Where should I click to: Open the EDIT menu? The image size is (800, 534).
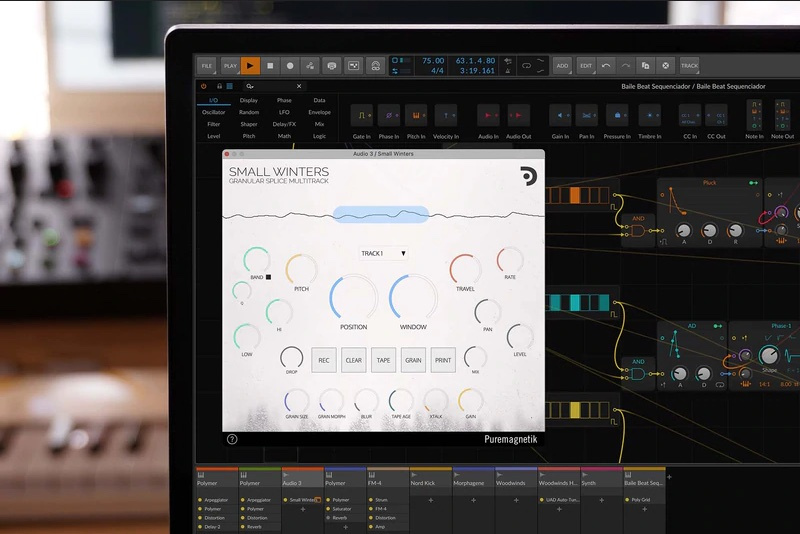pos(586,66)
